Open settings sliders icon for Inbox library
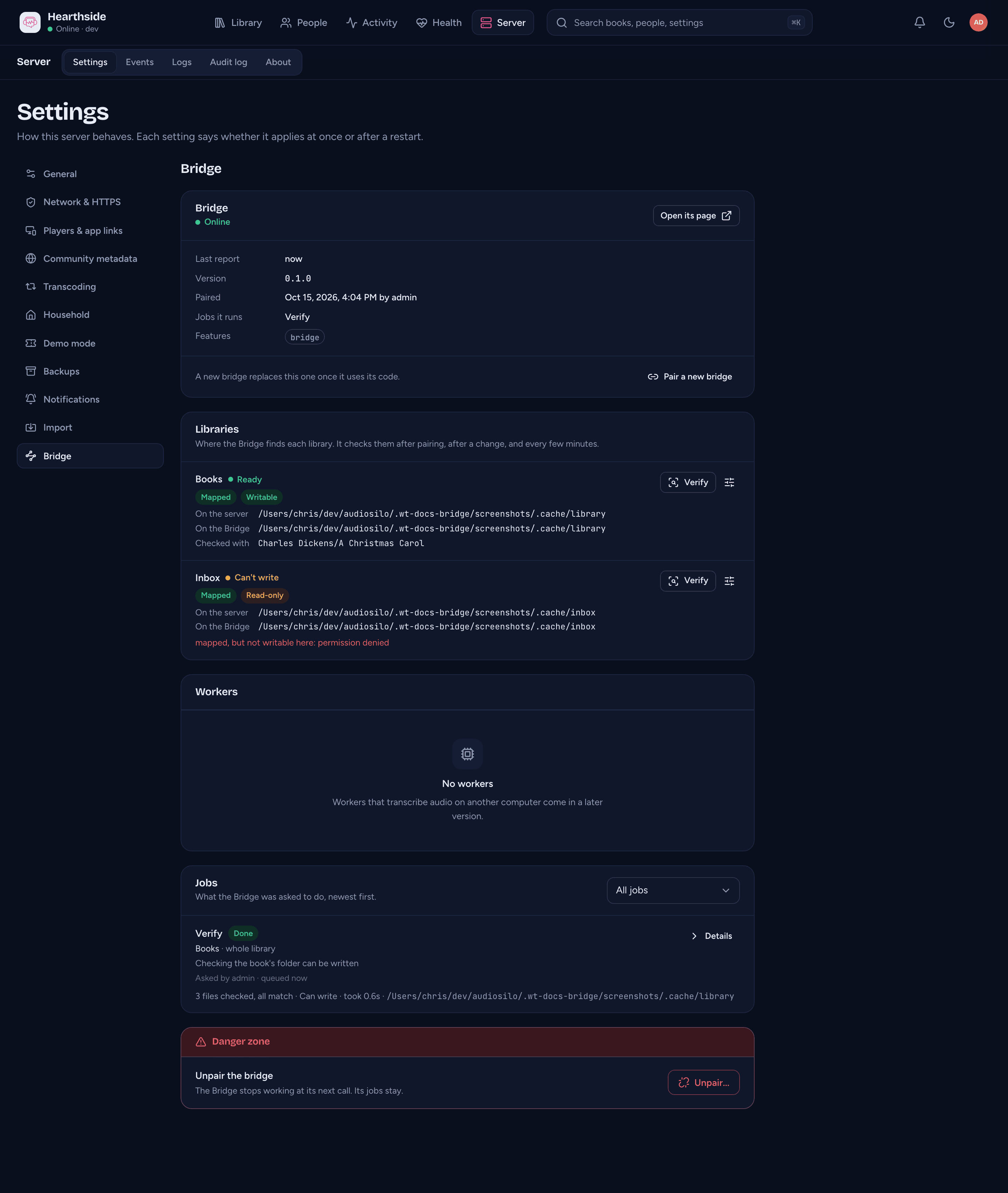Image resolution: width=1008 pixels, height=1193 pixels. (729, 581)
